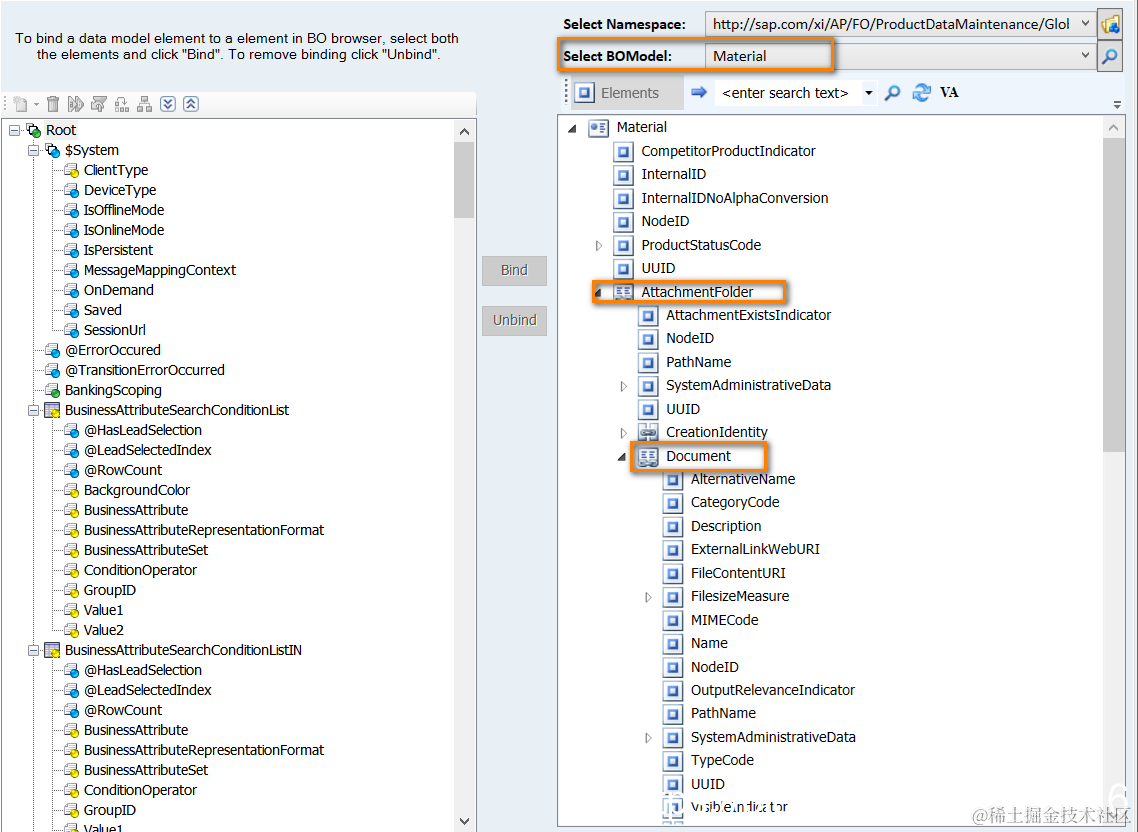Select the BackgroundColor item
1138x832 pixels.
pos(136,490)
